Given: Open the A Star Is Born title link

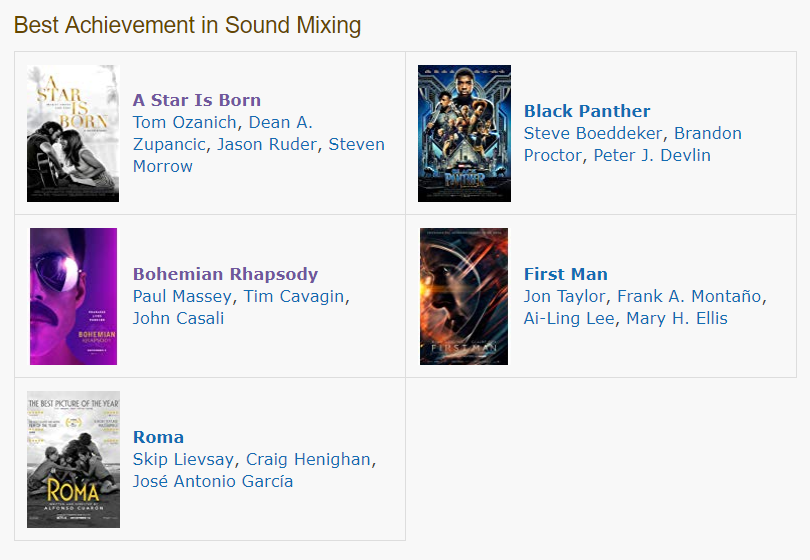Looking at the screenshot, I should [197, 100].
